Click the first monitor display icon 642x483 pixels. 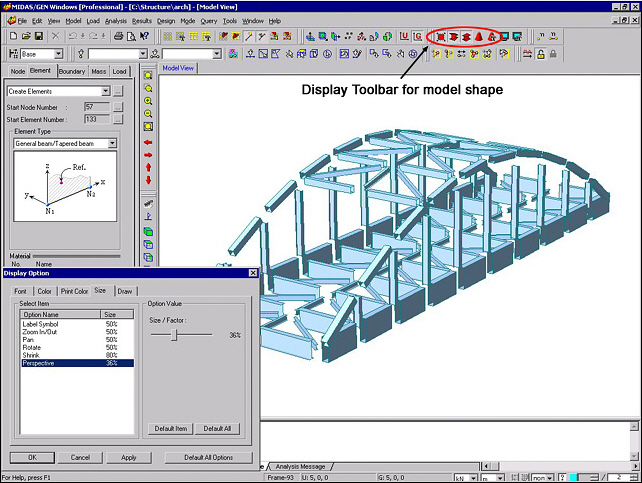(x=504, y=37)
